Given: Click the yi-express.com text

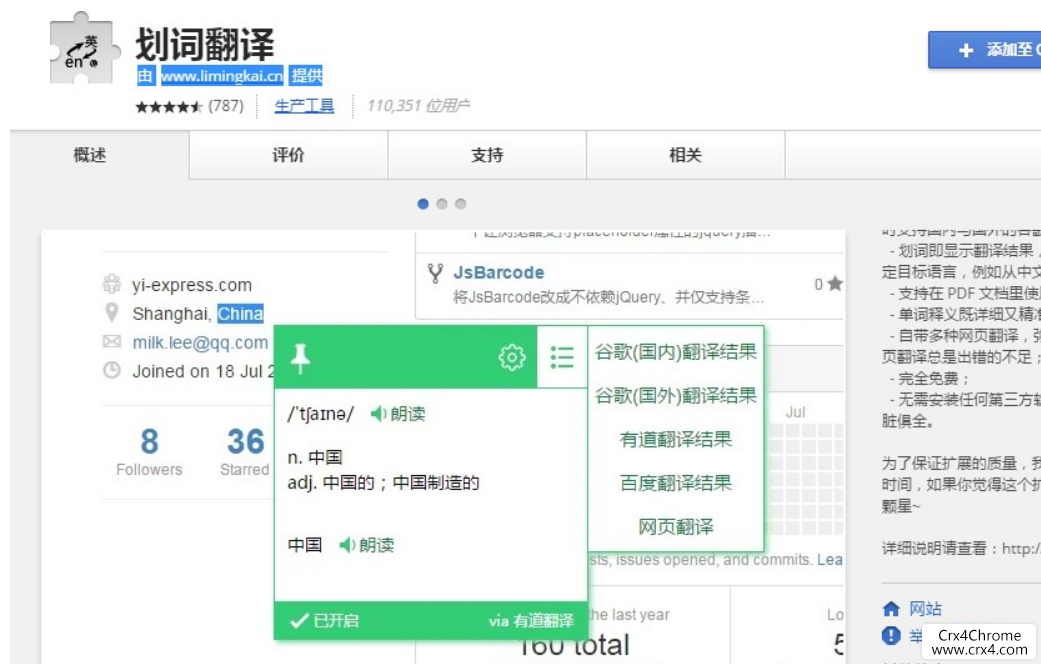Looking at the screenshot, I should (192, 285).
